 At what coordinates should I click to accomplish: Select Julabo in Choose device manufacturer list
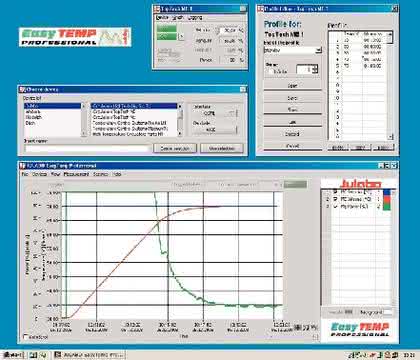click(52, 106)
